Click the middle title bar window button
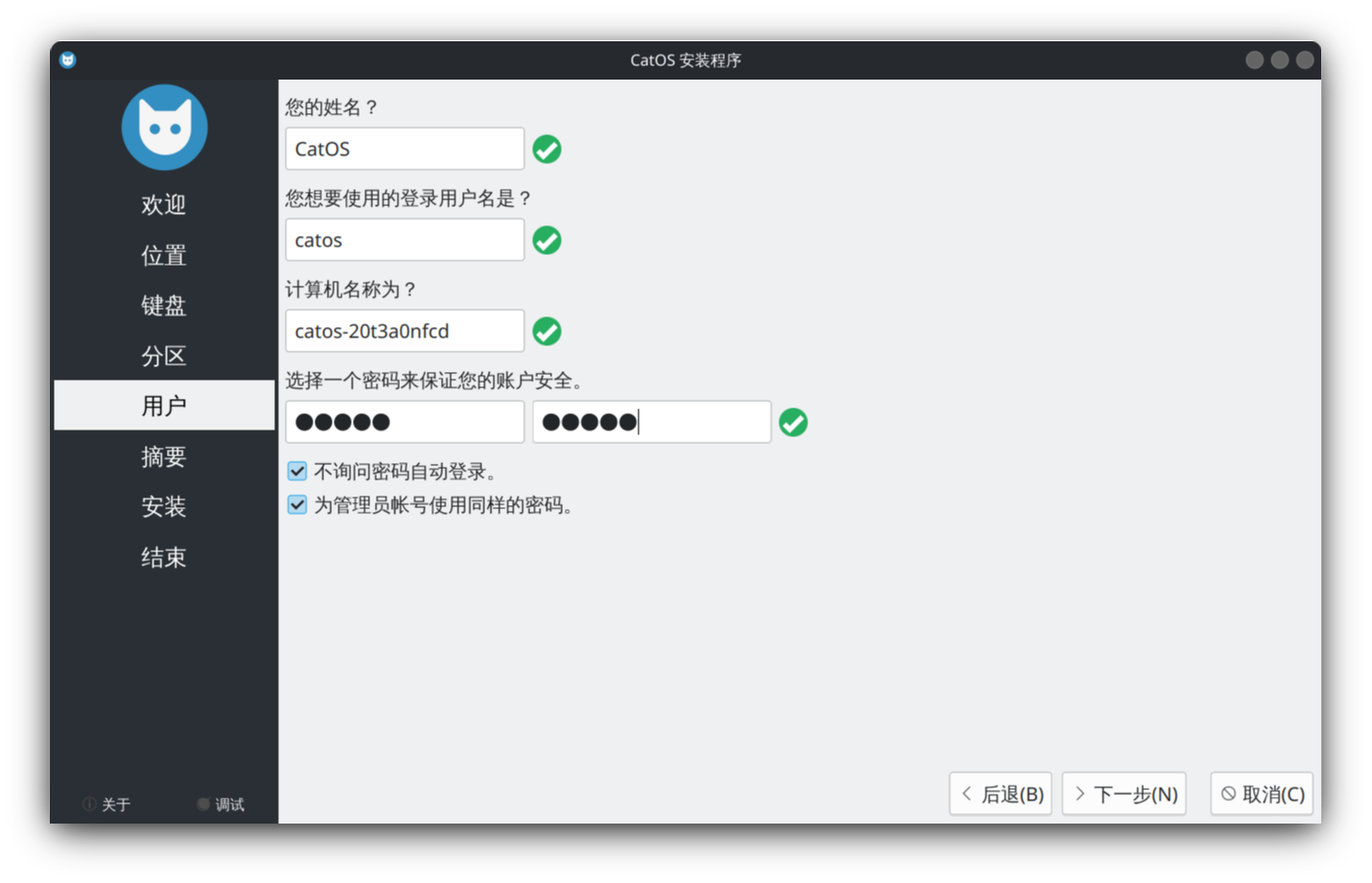This screenshot has height=883, width=1372. click(1280, 60)
